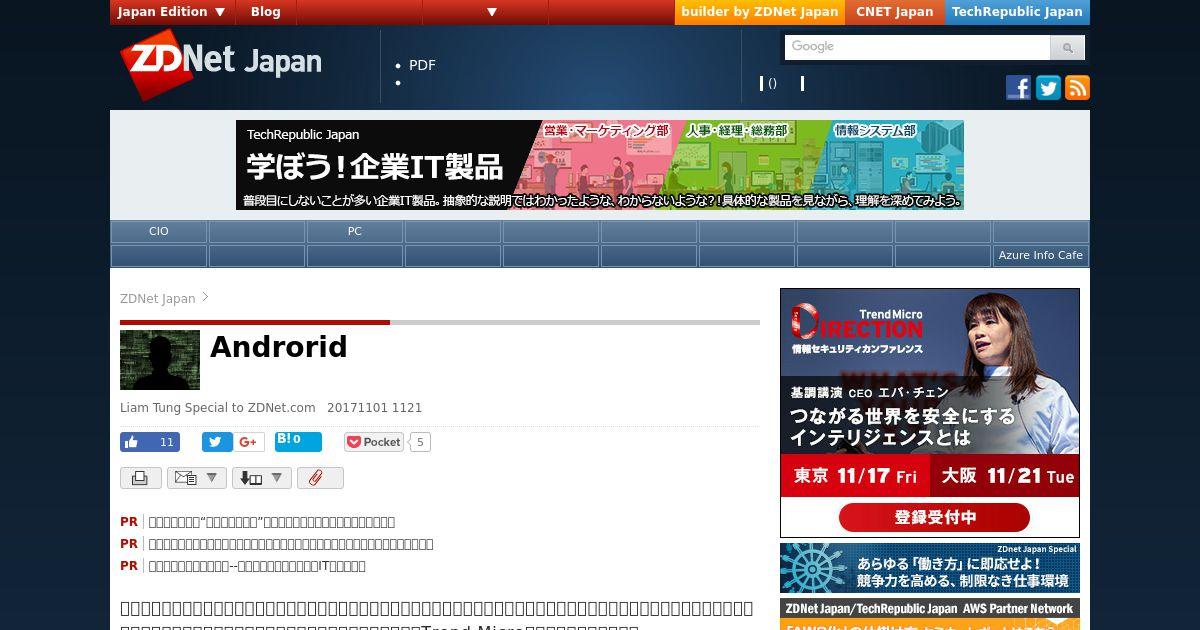Focus the Google search input field
Screen dimensions: 1200x630
(x=917, y=47)
